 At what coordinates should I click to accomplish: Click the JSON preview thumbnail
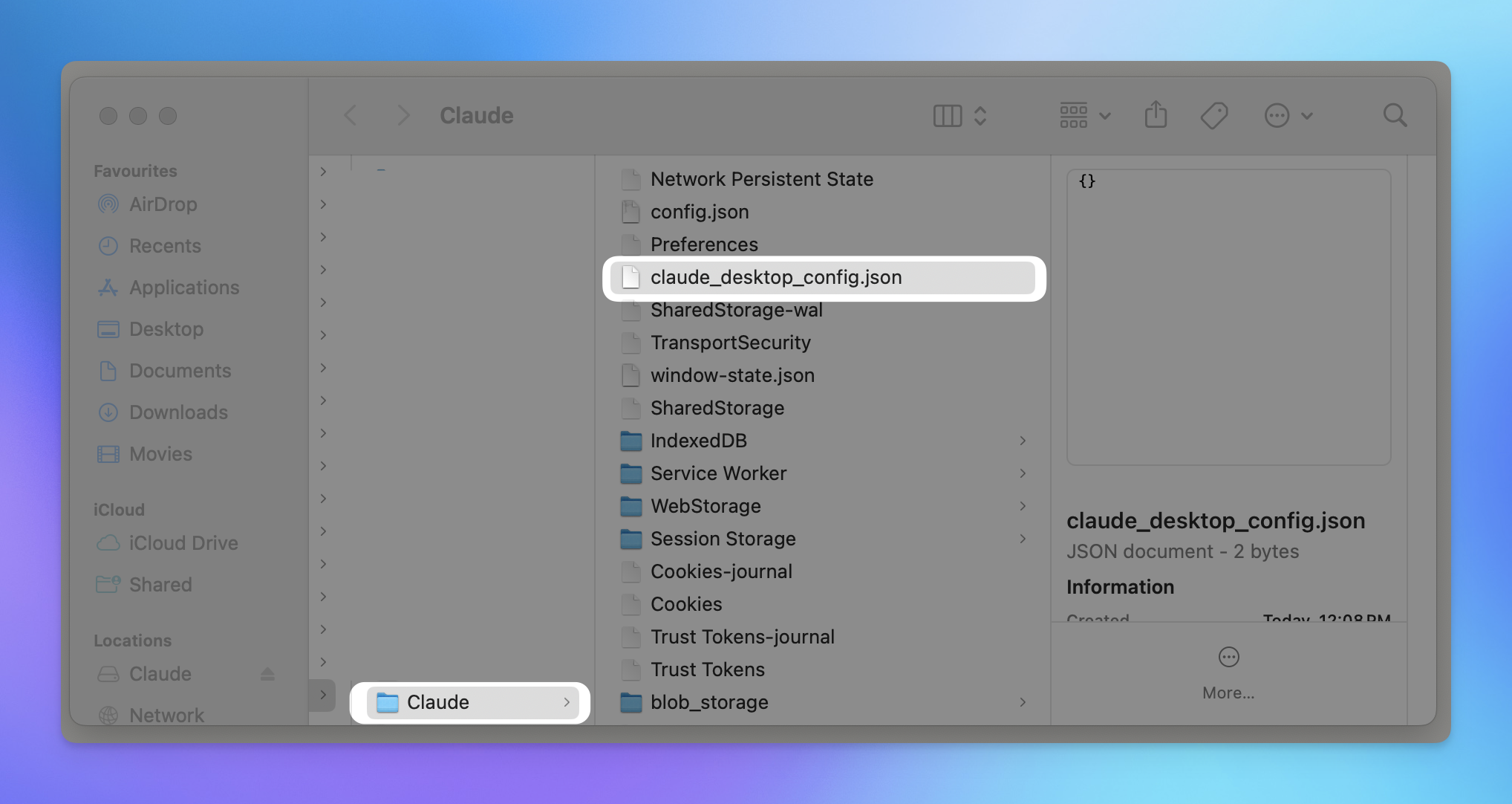pyautogui.click(x=1228, y=317)
